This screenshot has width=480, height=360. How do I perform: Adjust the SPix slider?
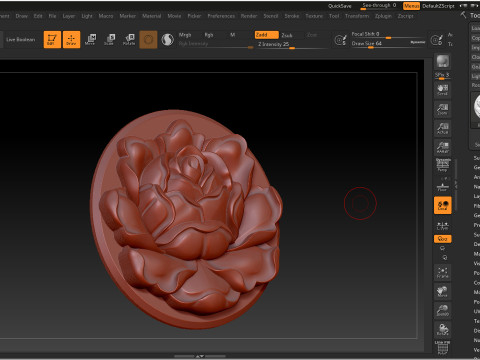click(443, 76)
